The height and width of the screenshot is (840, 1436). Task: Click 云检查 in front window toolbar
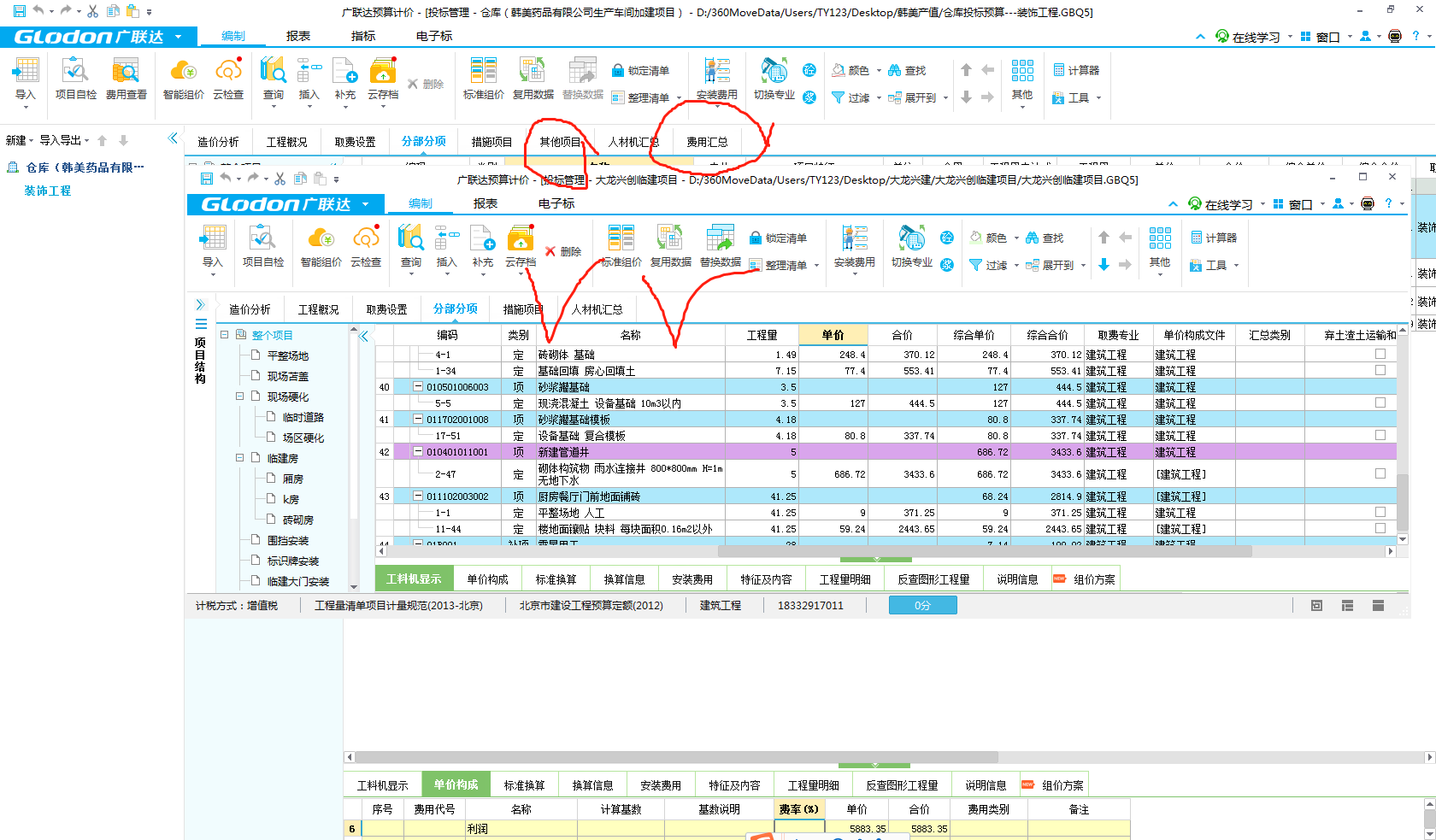366,246
